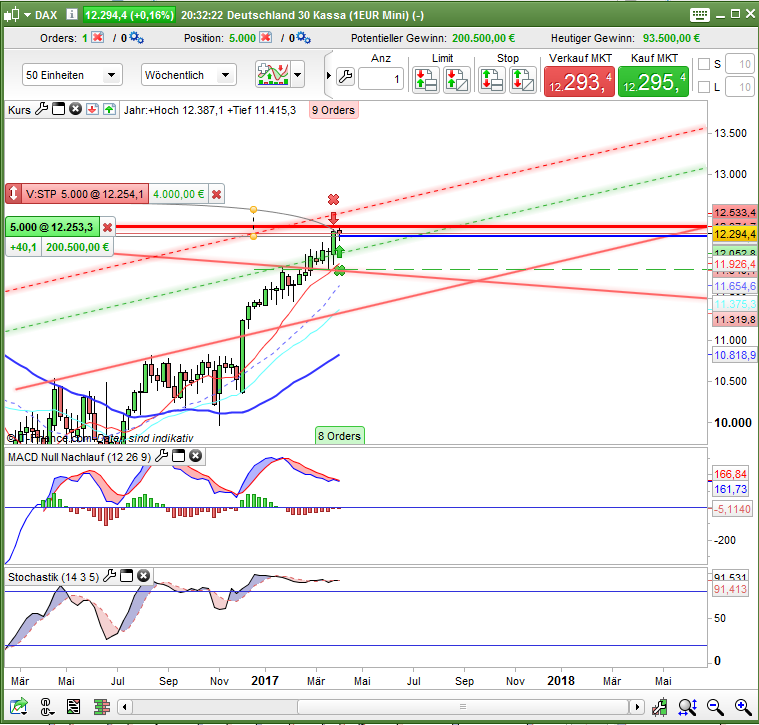Open the 8 Orders label
The height and width of the screenshot is (725, 759).
tap(339, 436)
